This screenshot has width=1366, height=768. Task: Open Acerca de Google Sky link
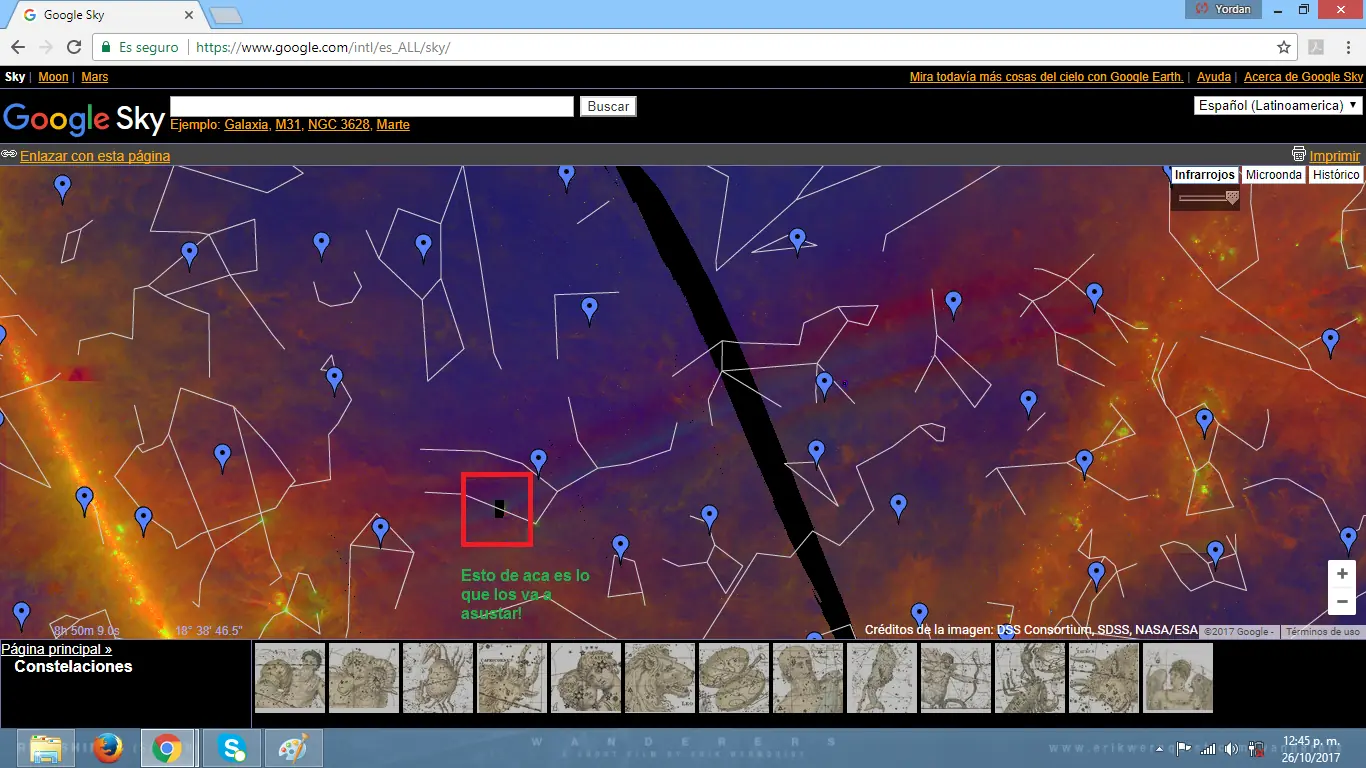coord(1303,77)
